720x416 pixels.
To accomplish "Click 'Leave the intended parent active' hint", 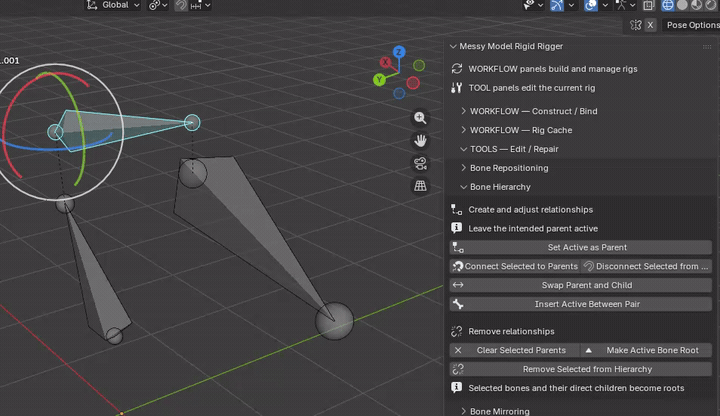I will [533, 228].
